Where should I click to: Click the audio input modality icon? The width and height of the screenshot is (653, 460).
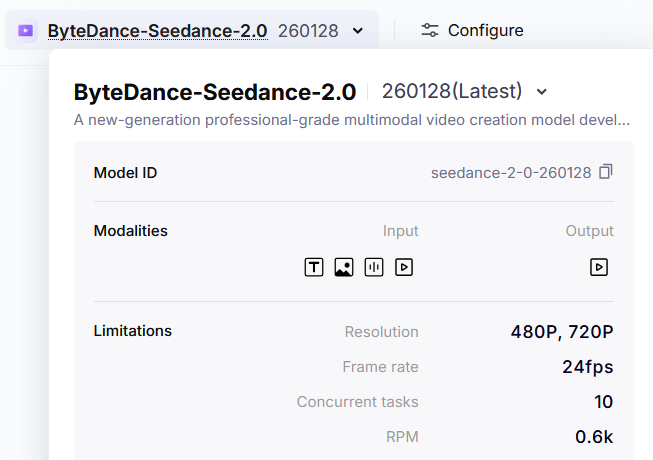coord(374,267)
